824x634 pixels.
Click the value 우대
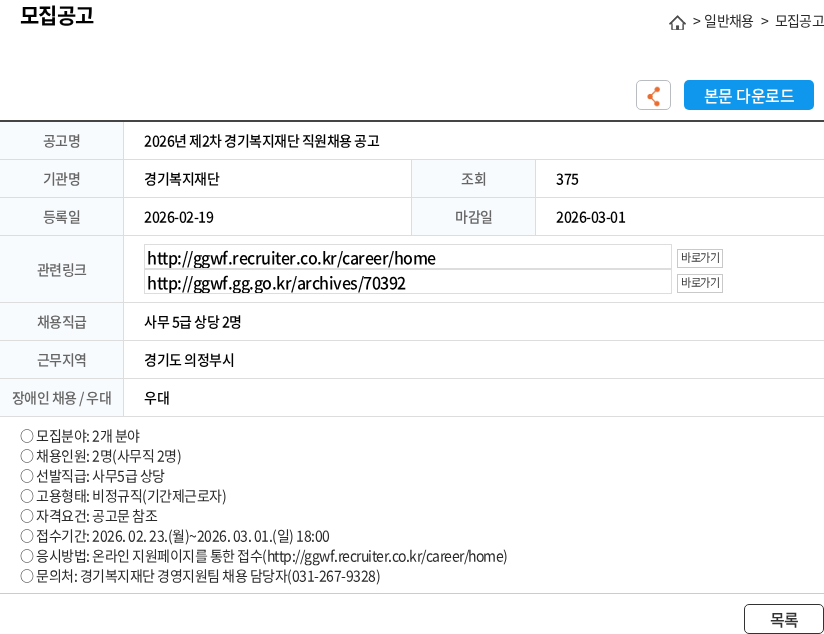coord(157,398)
